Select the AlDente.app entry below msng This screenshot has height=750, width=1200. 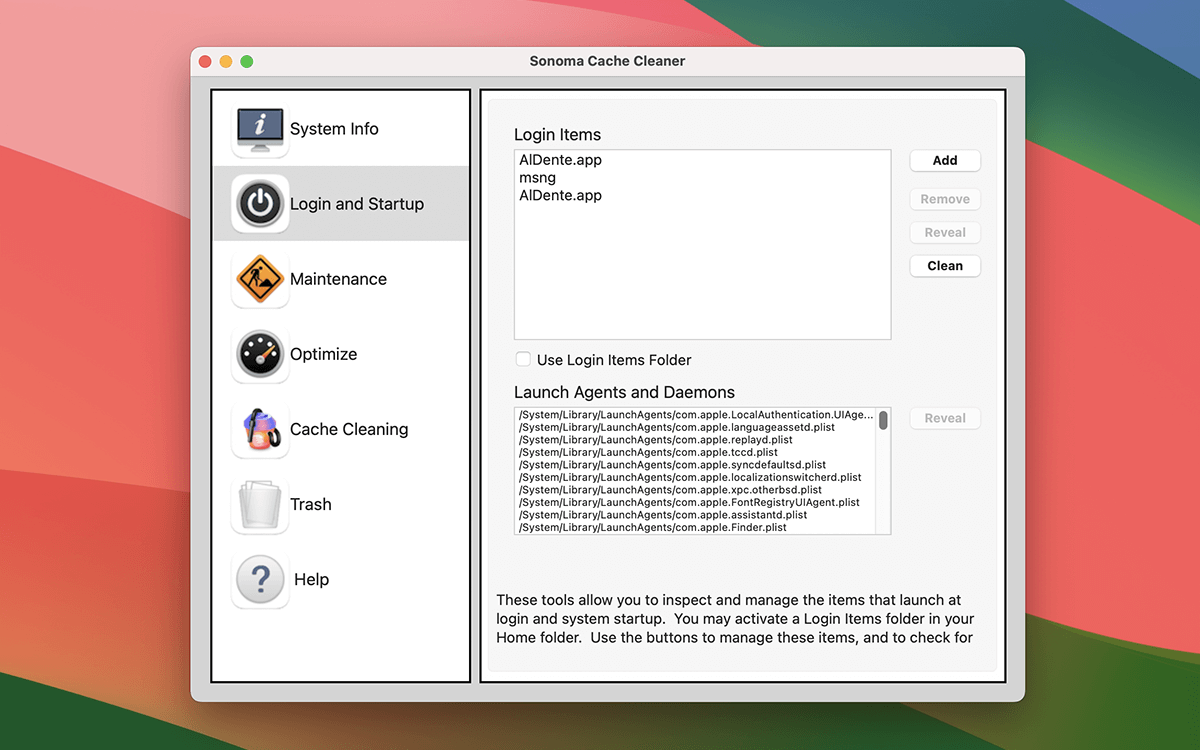point(702,196)
